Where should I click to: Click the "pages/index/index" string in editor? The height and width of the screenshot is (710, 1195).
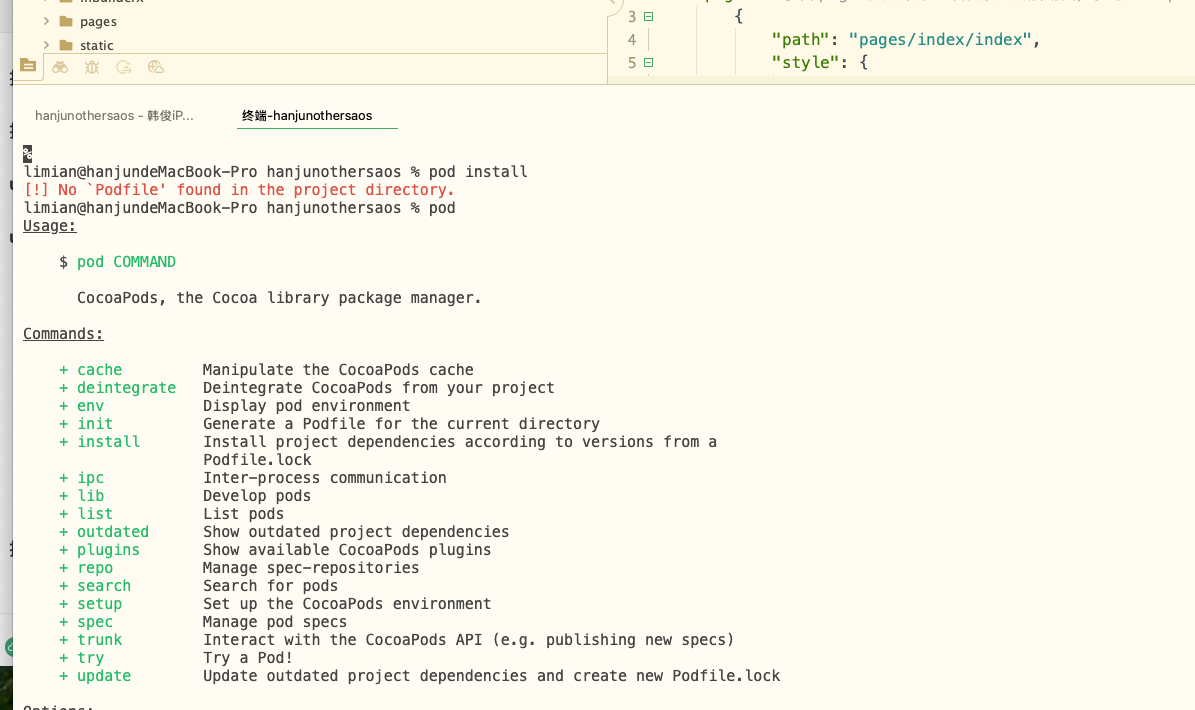(939, 40)
